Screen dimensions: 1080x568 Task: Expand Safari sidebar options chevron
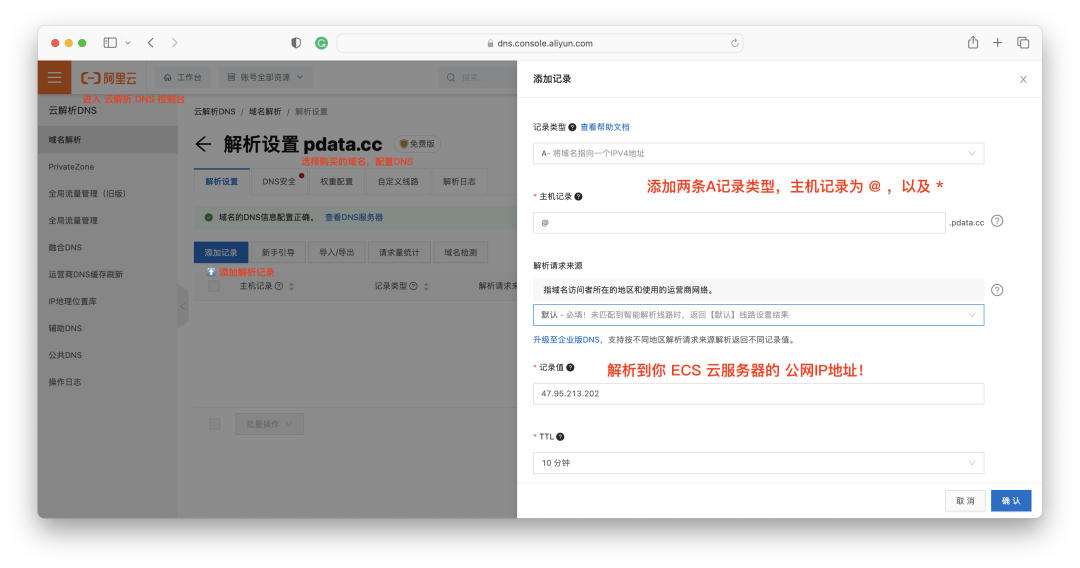[128, 43]
